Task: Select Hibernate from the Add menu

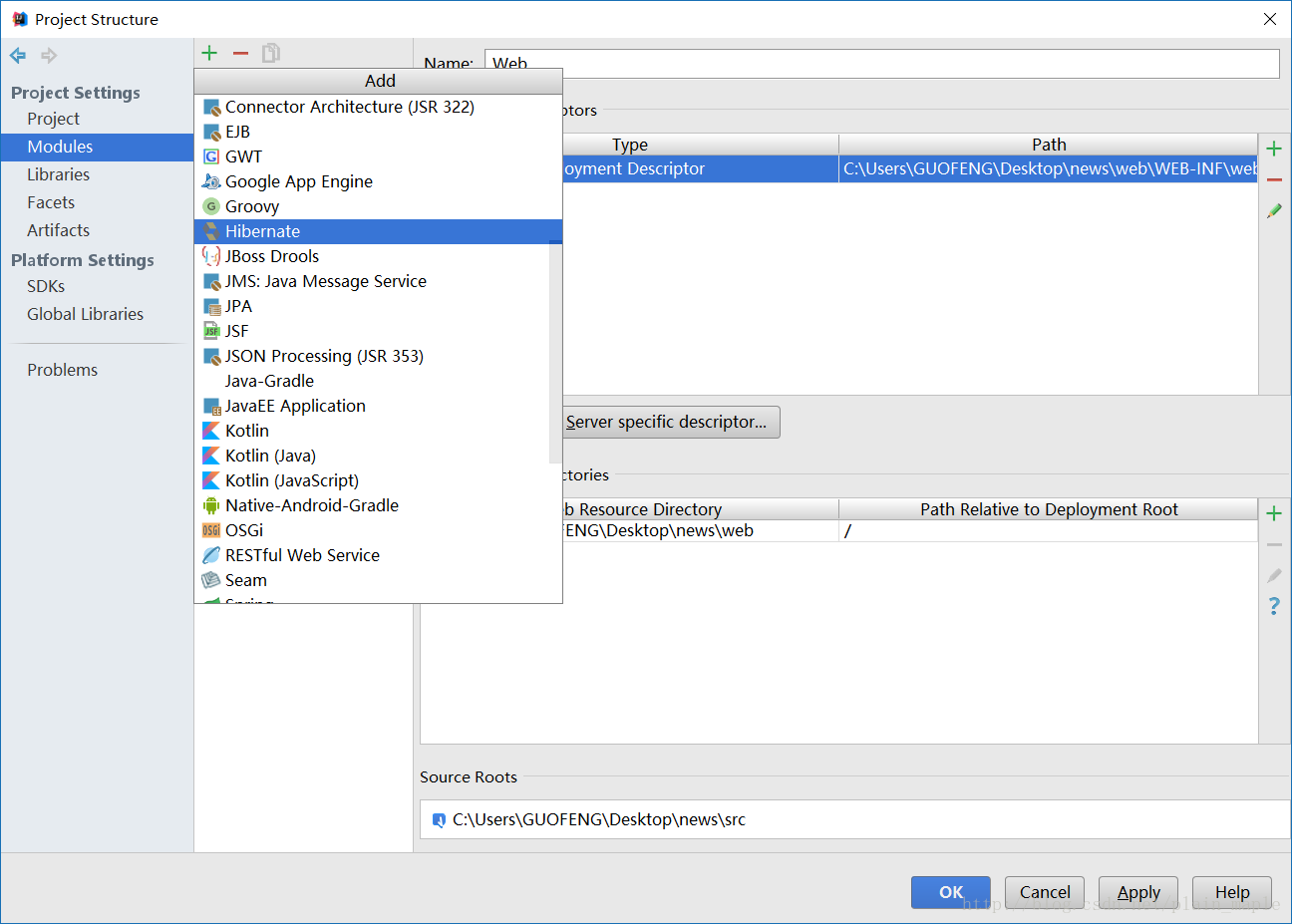Action: pos(378,231)
